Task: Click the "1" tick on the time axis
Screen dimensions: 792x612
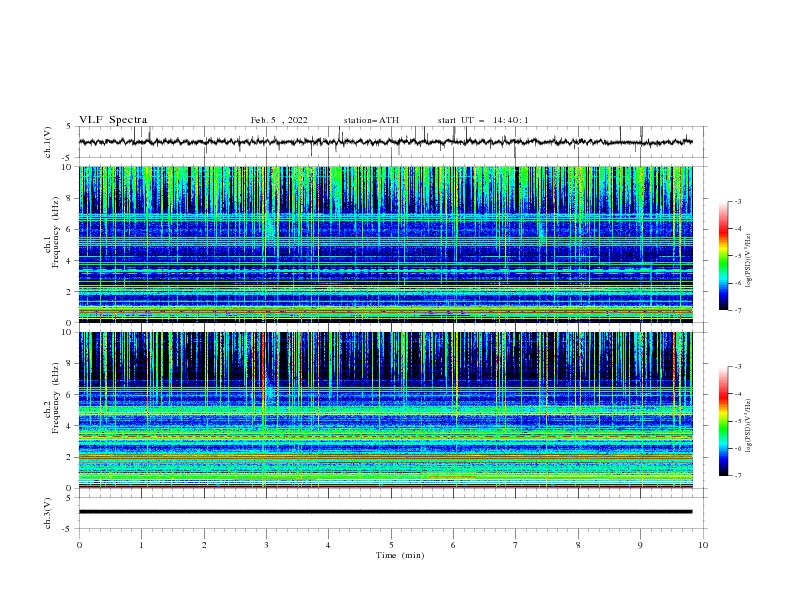Action: [141, 545]
